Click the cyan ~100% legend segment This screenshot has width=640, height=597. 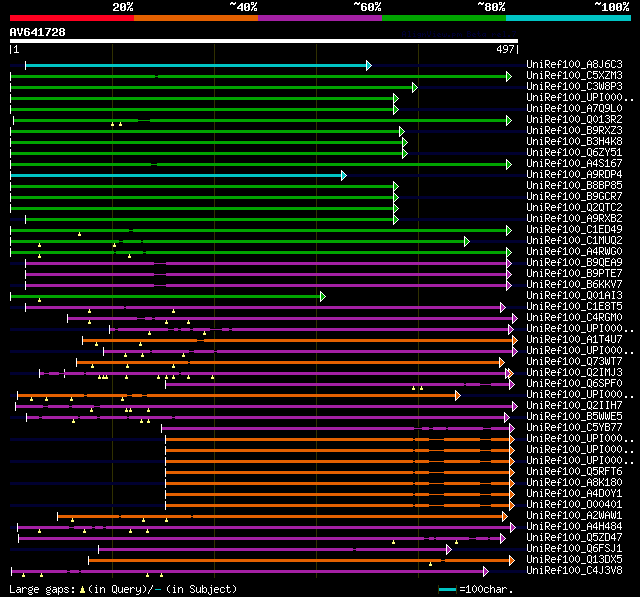[x=569, y=18]
